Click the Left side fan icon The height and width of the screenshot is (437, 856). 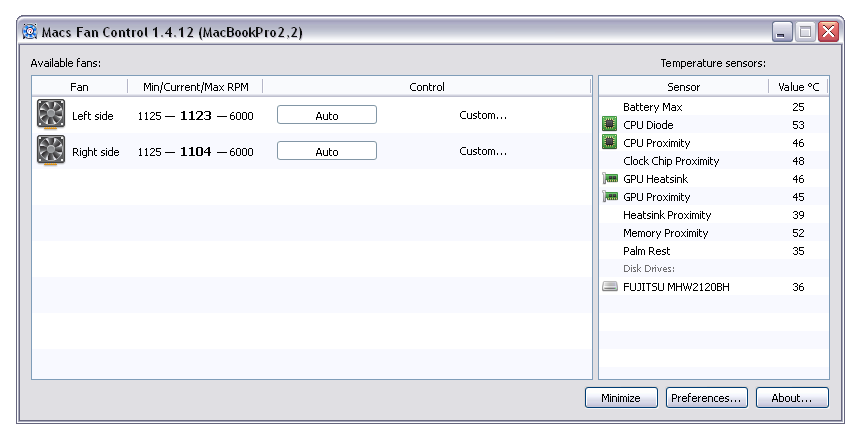[x=50, y=114]
